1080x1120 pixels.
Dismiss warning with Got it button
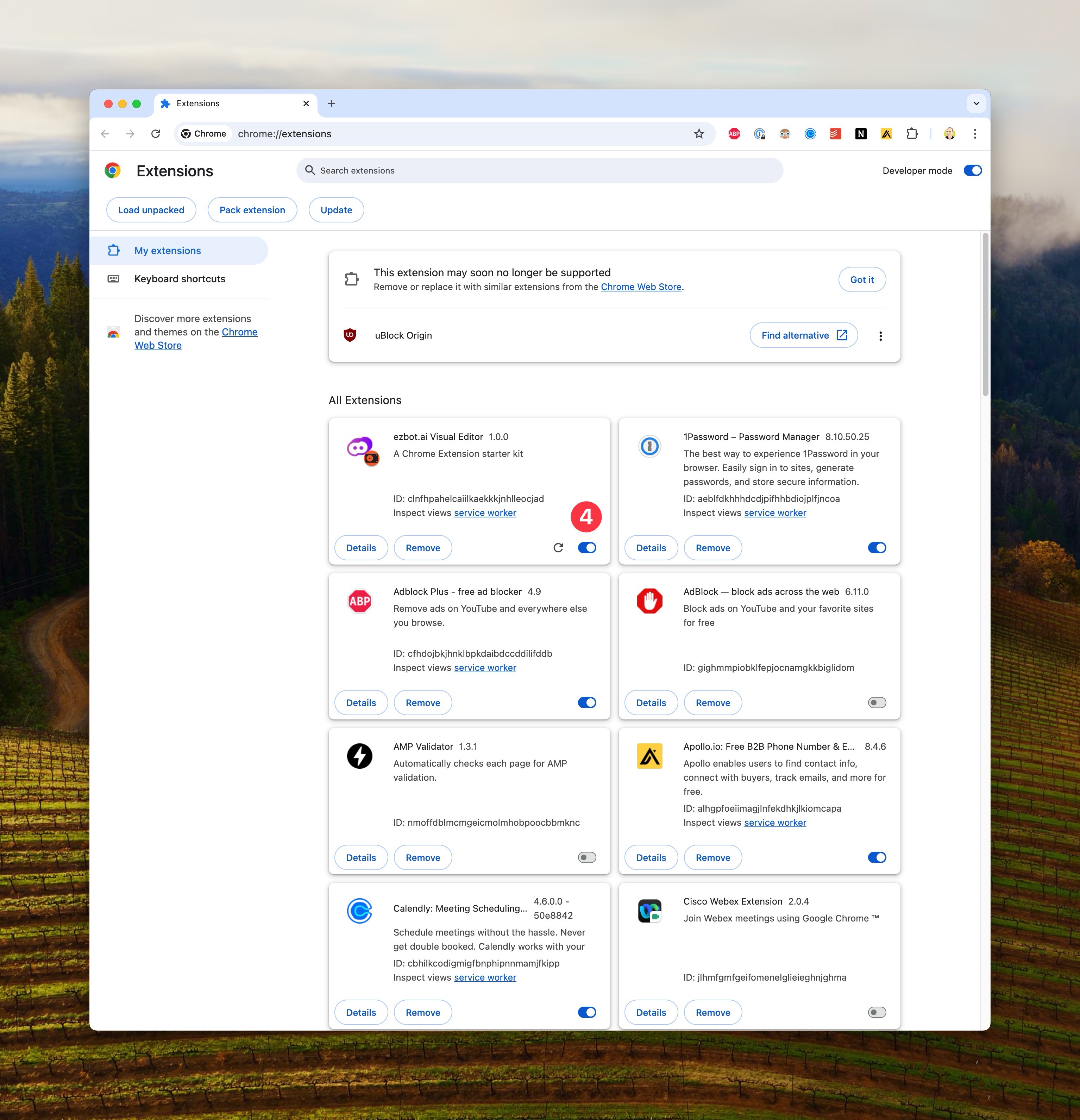(862, 279)
